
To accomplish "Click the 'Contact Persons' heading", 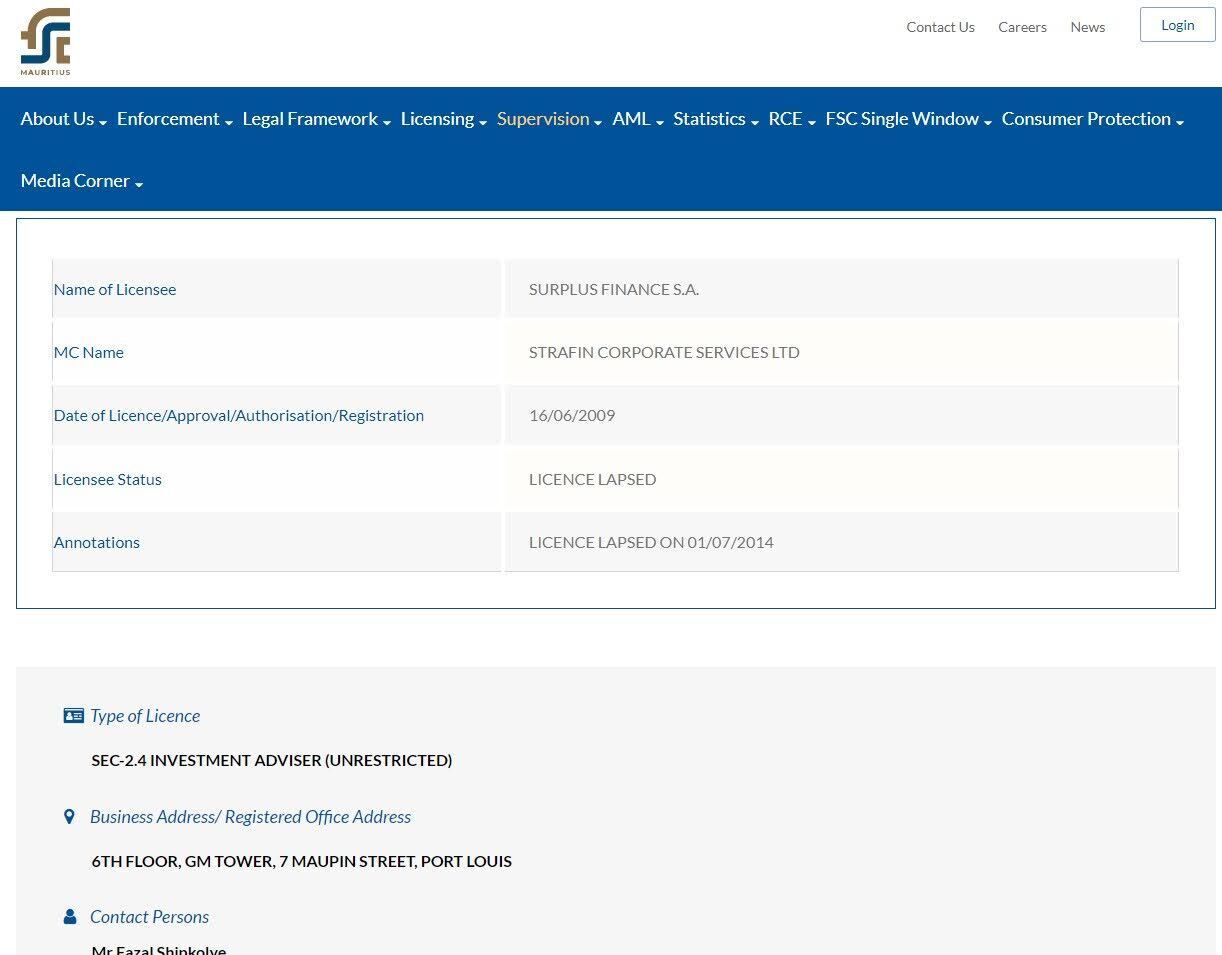I will (x=149, y=917).
